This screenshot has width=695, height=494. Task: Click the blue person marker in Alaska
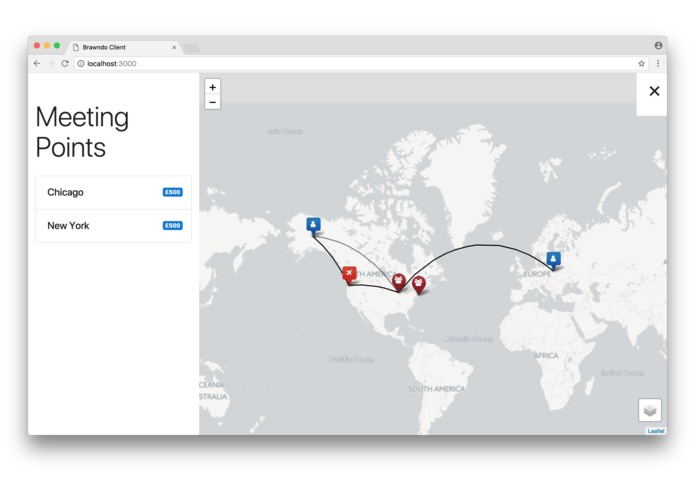coord(313,226)
